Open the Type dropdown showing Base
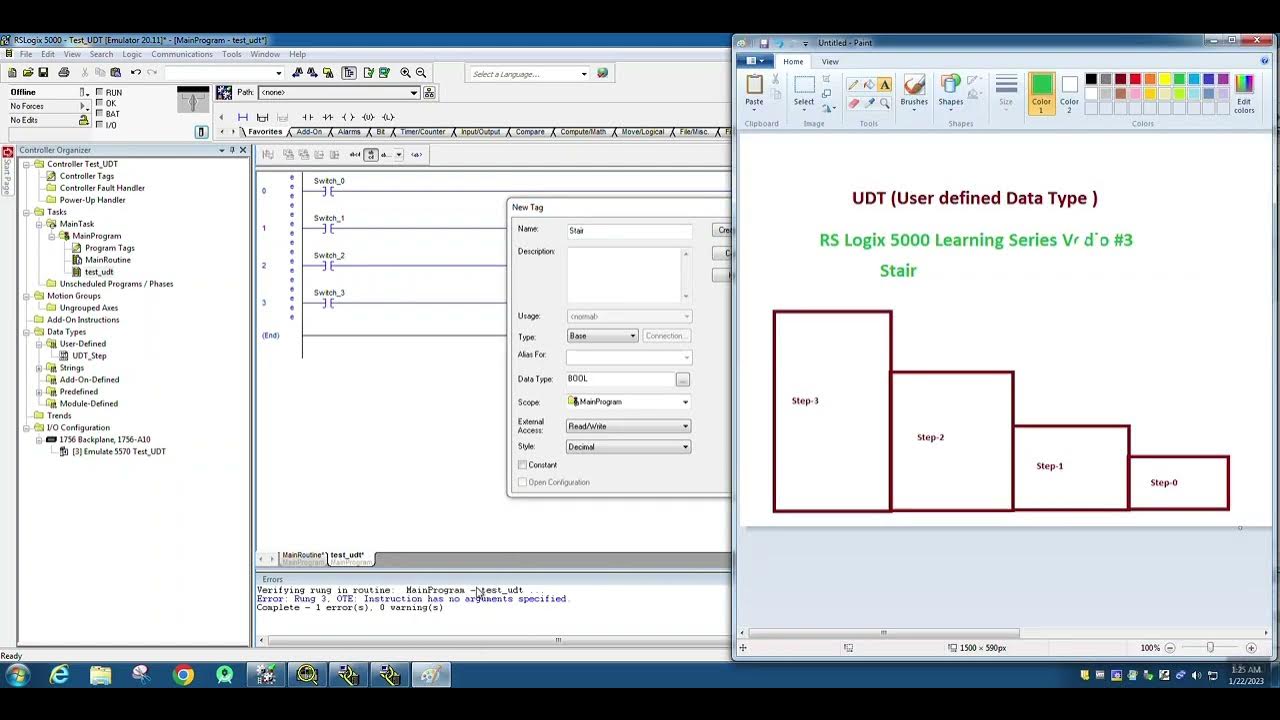The width and height of the screenshot is (1280, 720). [x=602, y=336]
